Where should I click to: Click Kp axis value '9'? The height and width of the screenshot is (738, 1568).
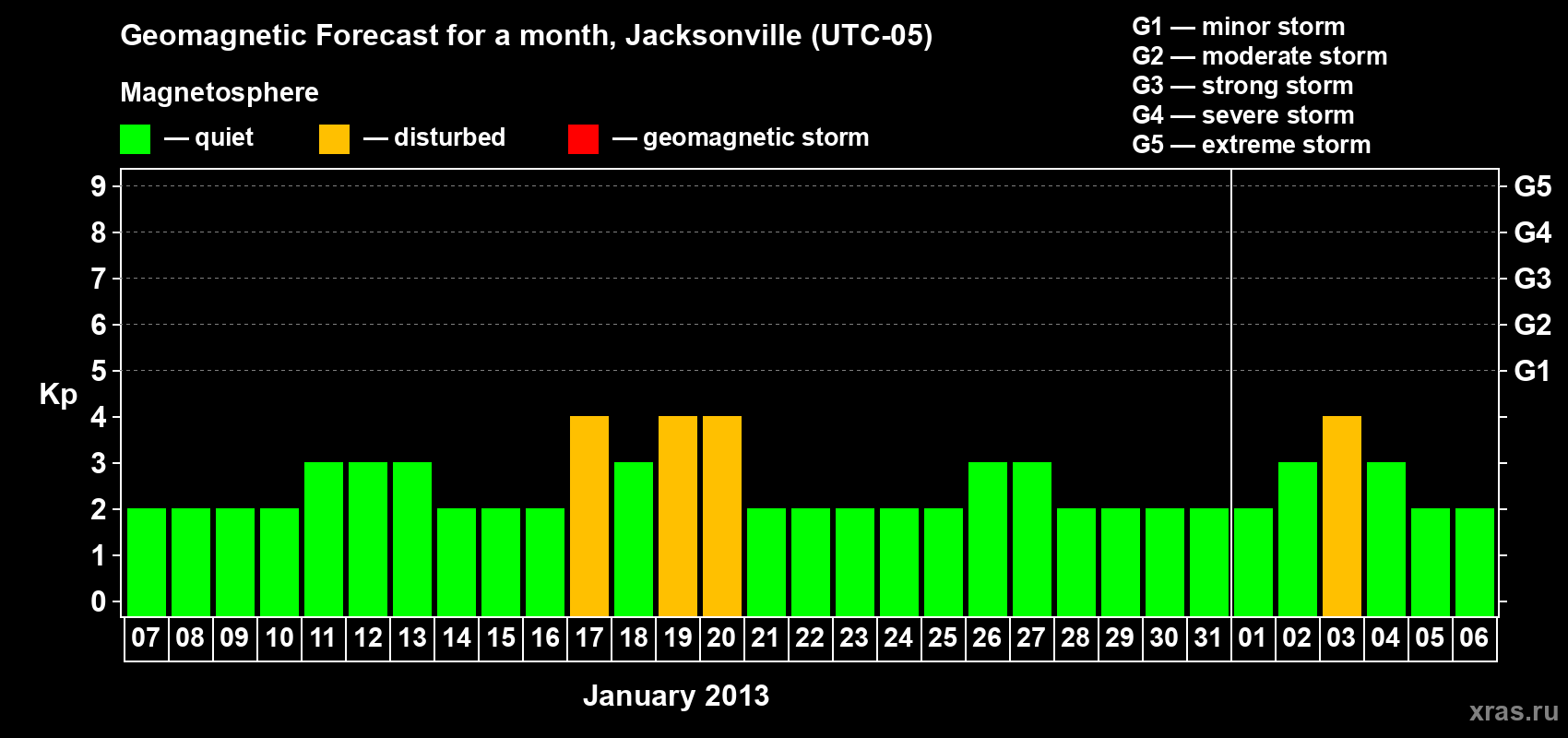[x=99, y=186]
